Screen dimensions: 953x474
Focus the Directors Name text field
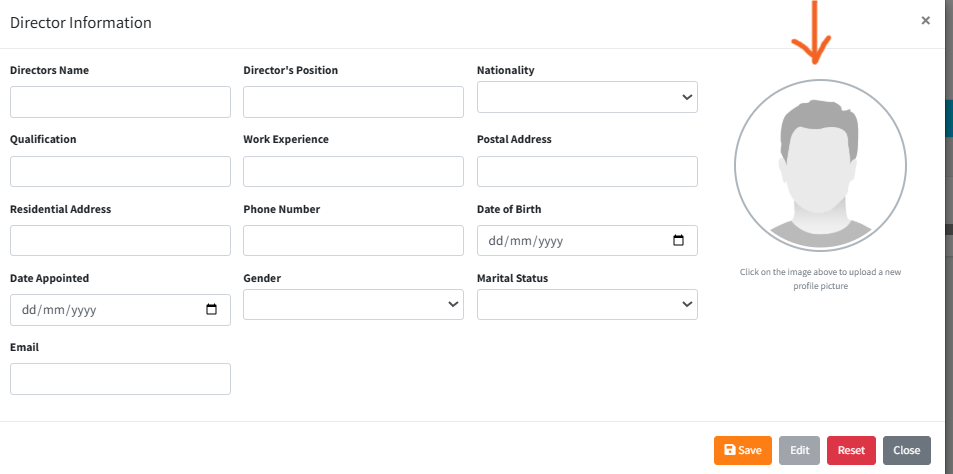(120, 102)
